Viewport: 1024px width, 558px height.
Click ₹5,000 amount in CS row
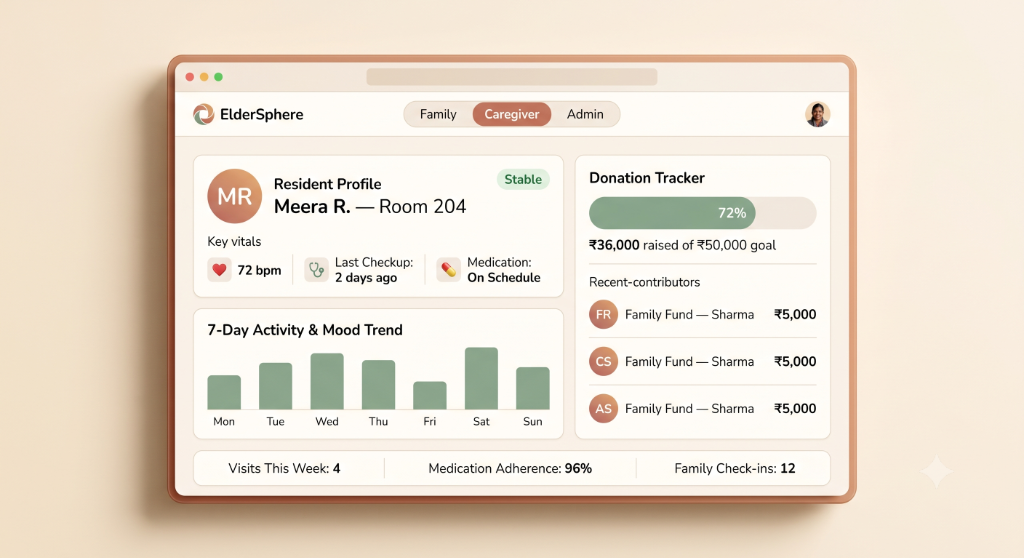click(795, 361)
